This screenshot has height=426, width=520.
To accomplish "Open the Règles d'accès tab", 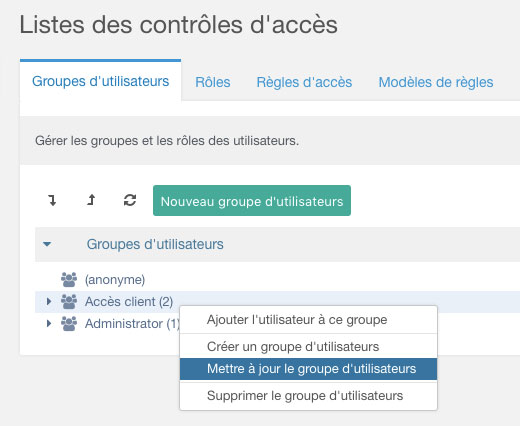I will point(304,82).
